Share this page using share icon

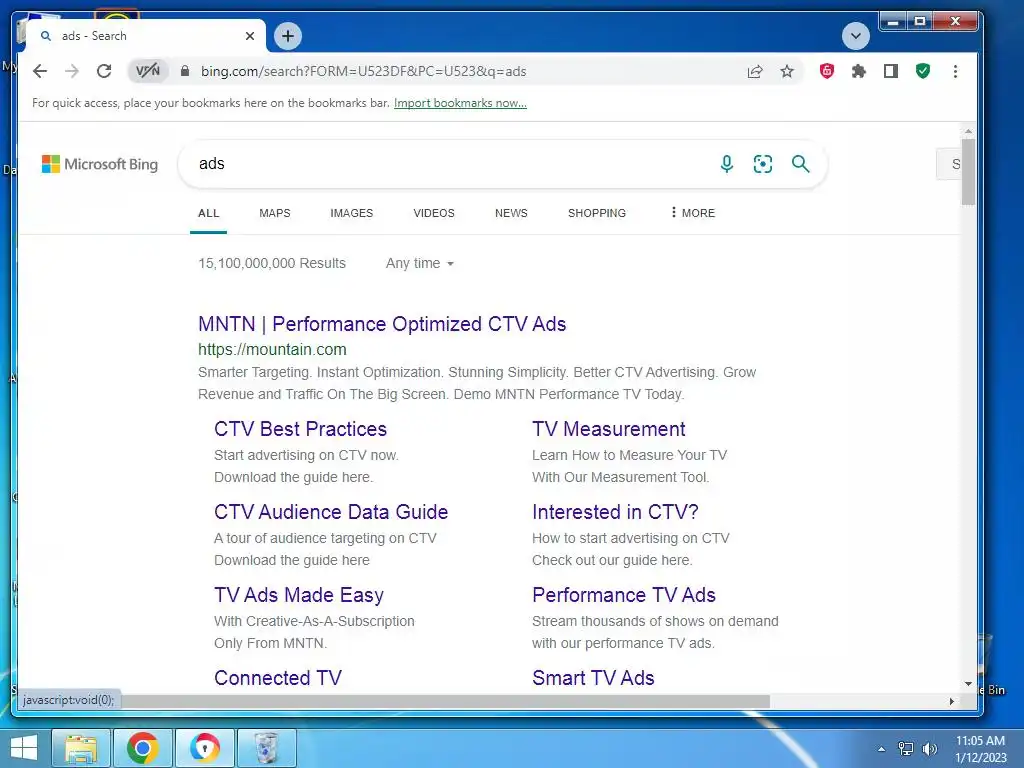tap(755, 71)
